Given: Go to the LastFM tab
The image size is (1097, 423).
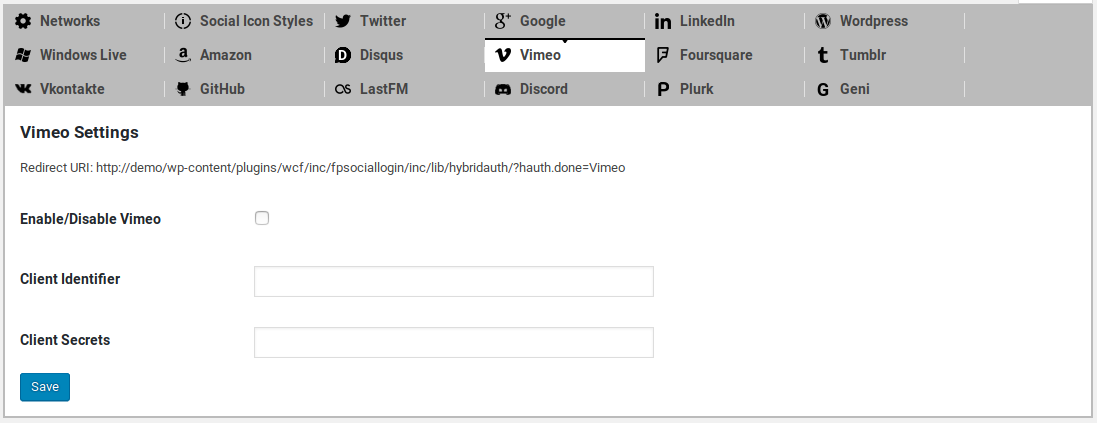Looking at the screenshot, I should tap(383, 89).
